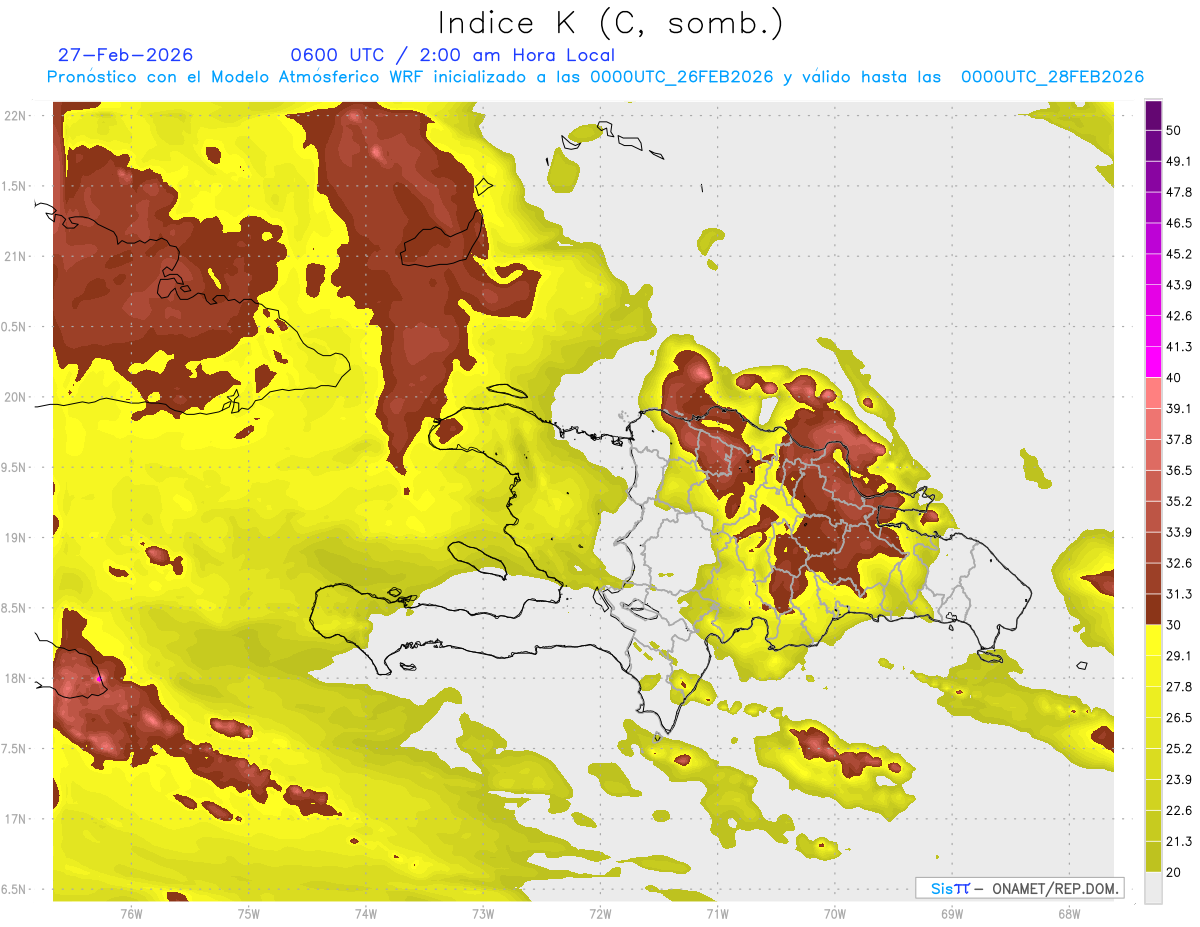Image resolution: width=1200 pixels, height=927 pixels.
Task: Click the "22N" latitude label
Action: (x=16, y=116)
